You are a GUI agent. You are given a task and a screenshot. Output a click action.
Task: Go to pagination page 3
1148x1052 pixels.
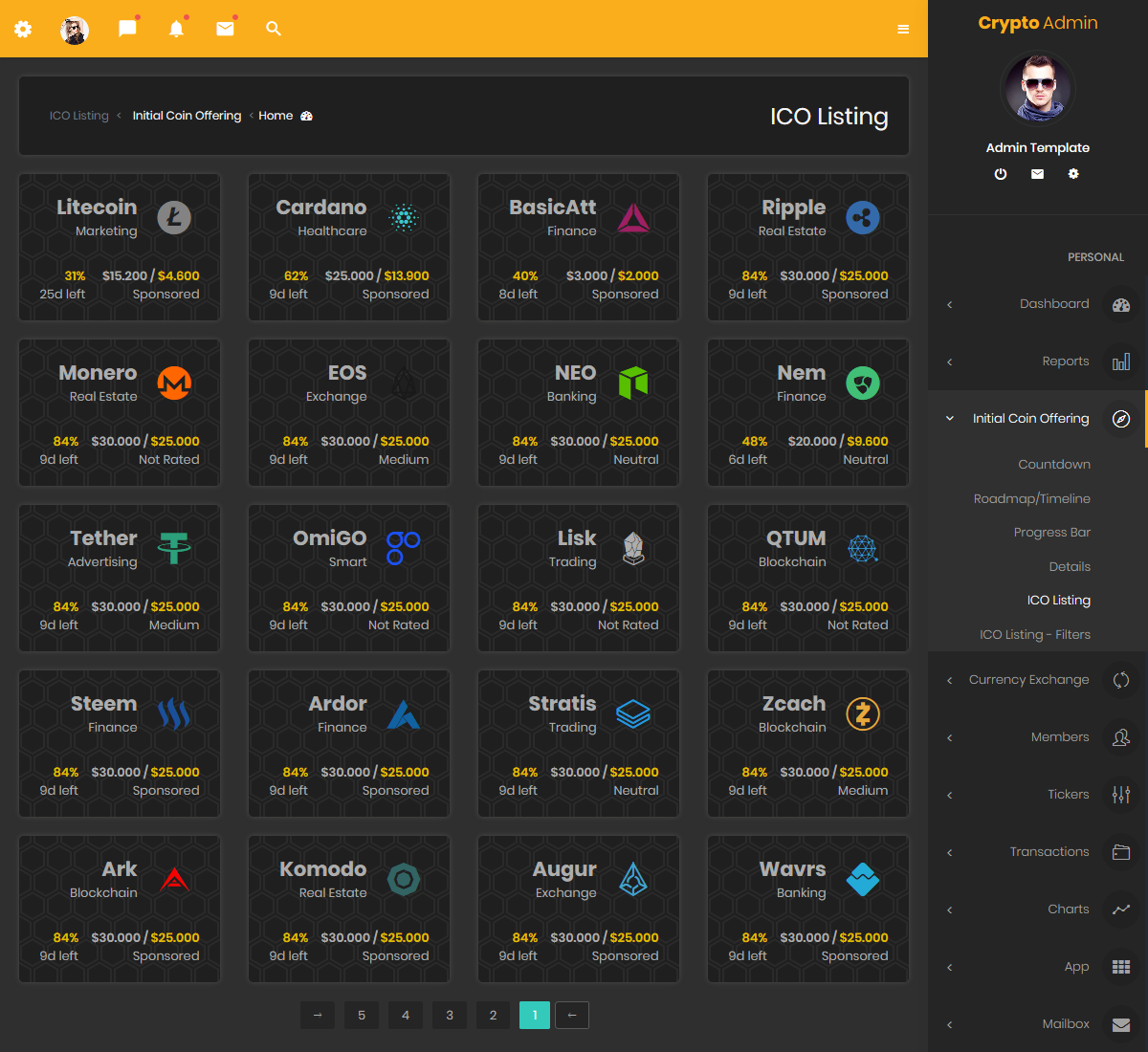[450, 1016]
